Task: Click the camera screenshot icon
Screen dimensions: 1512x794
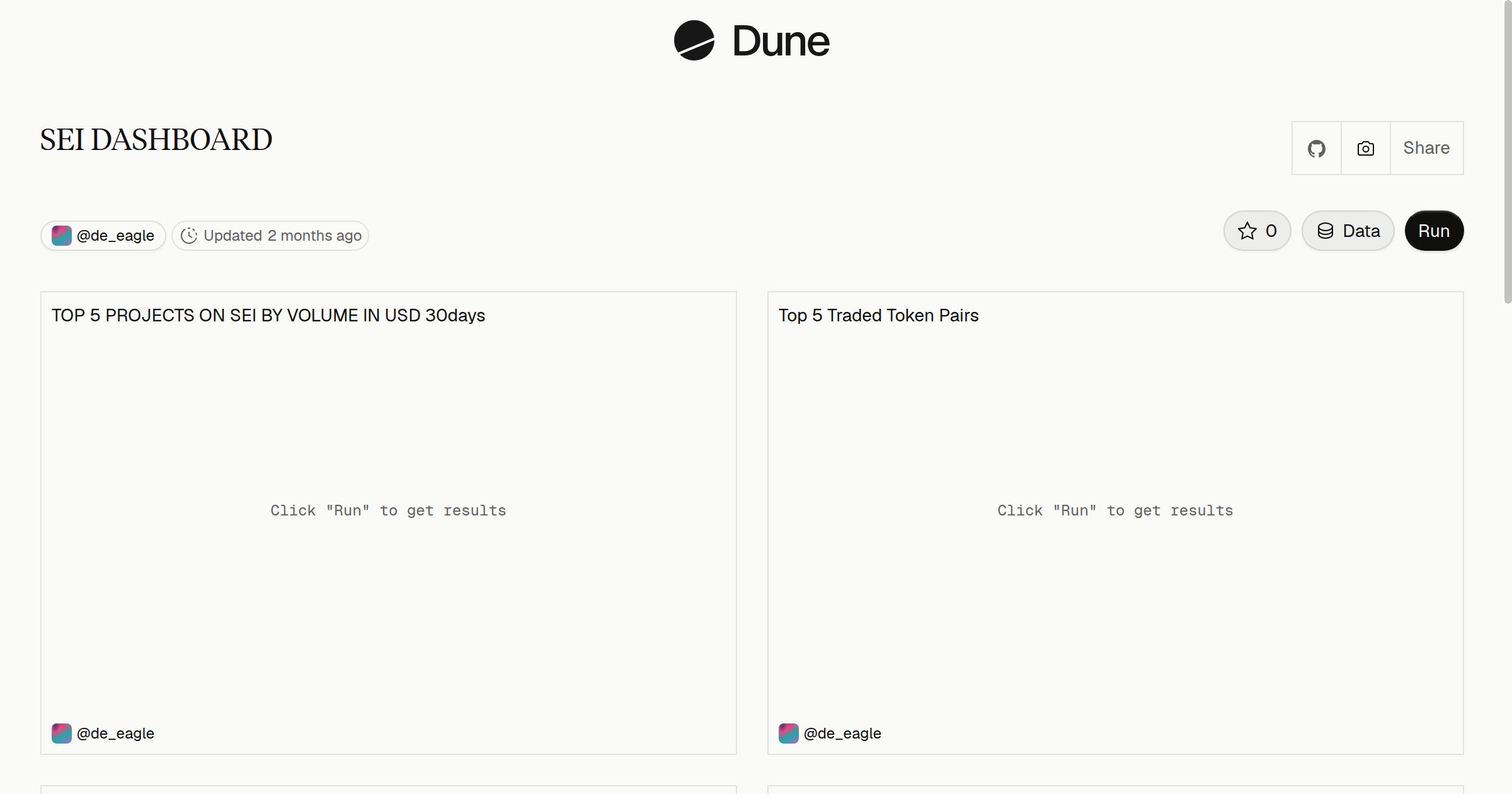Action: pyautogui.click(x=1365, y=148)
